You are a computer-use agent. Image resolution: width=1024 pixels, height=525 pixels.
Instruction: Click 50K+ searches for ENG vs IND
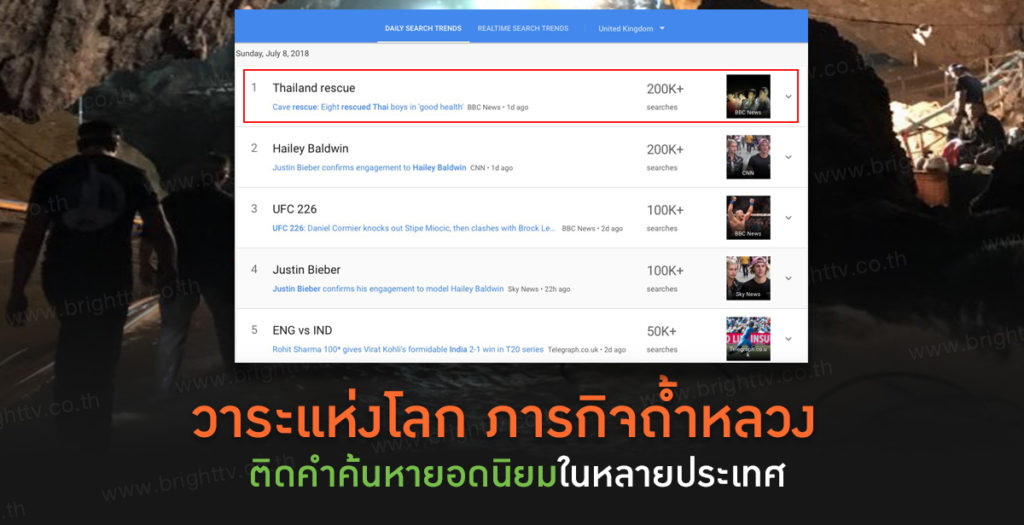[662, 339]
